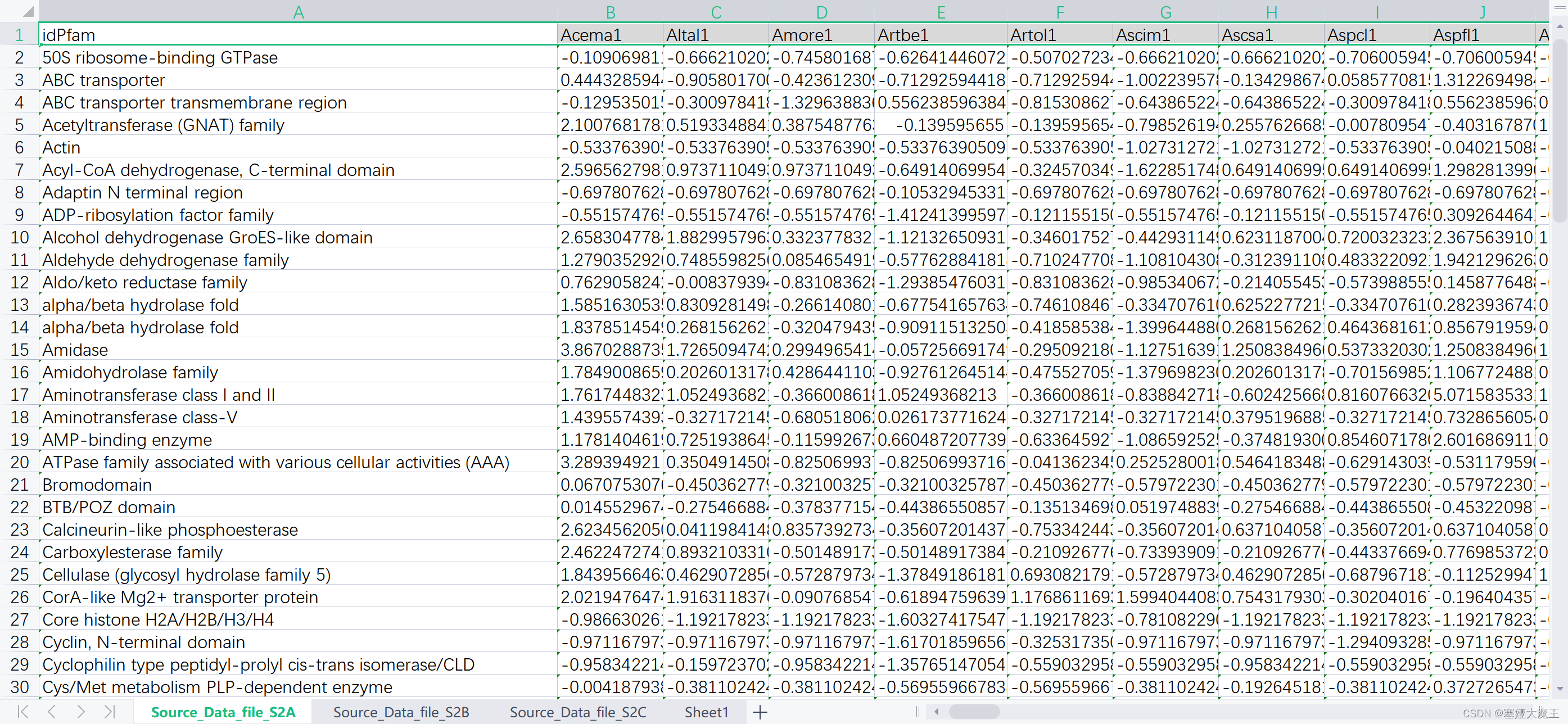
Task: Go to the next sheet tab
Action: 80,711
